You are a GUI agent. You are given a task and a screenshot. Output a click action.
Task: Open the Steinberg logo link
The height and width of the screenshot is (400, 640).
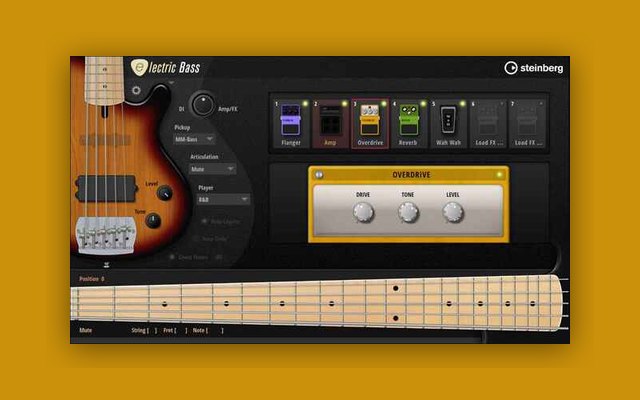534,68
